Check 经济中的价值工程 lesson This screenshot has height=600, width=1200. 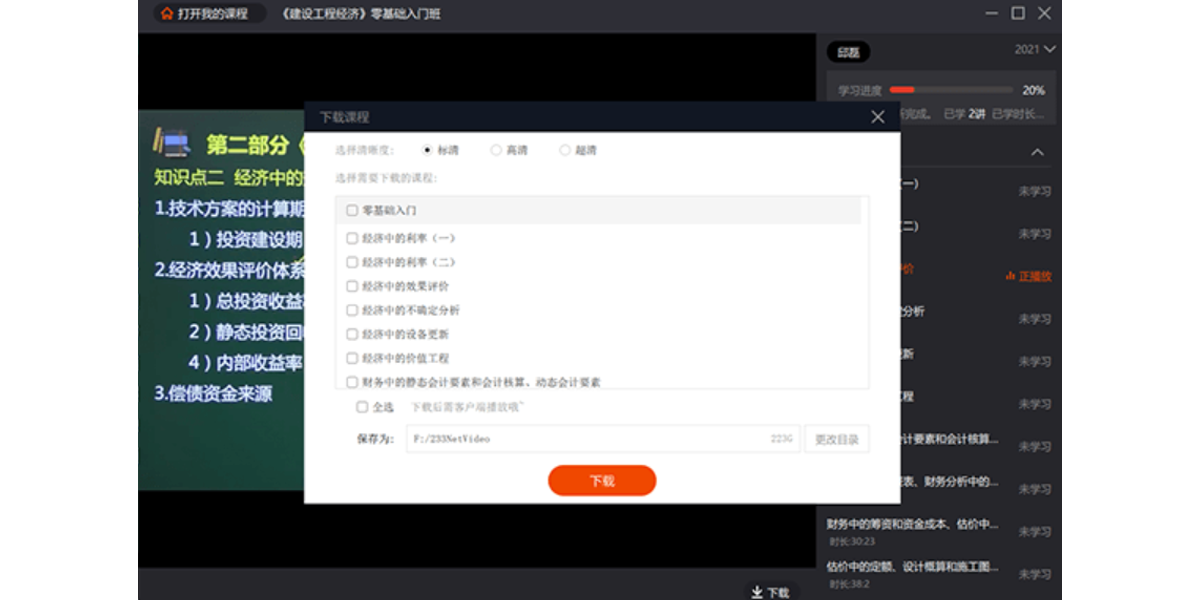click(x=352, y=358)
